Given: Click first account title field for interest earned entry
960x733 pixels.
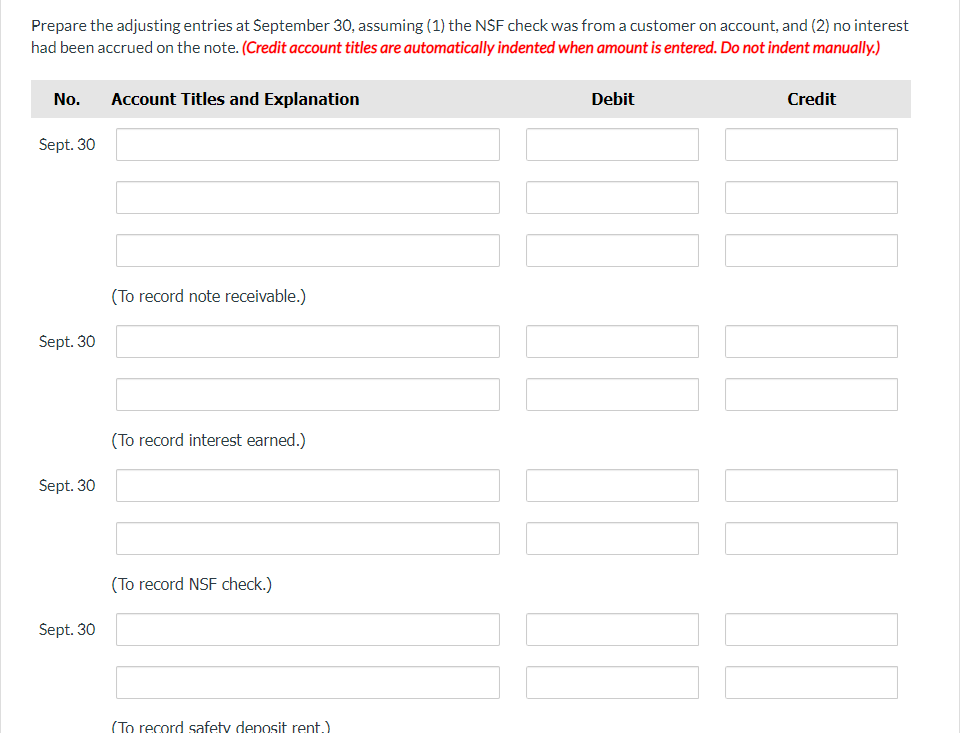Looking at the screenshot, I should point(307,342).
